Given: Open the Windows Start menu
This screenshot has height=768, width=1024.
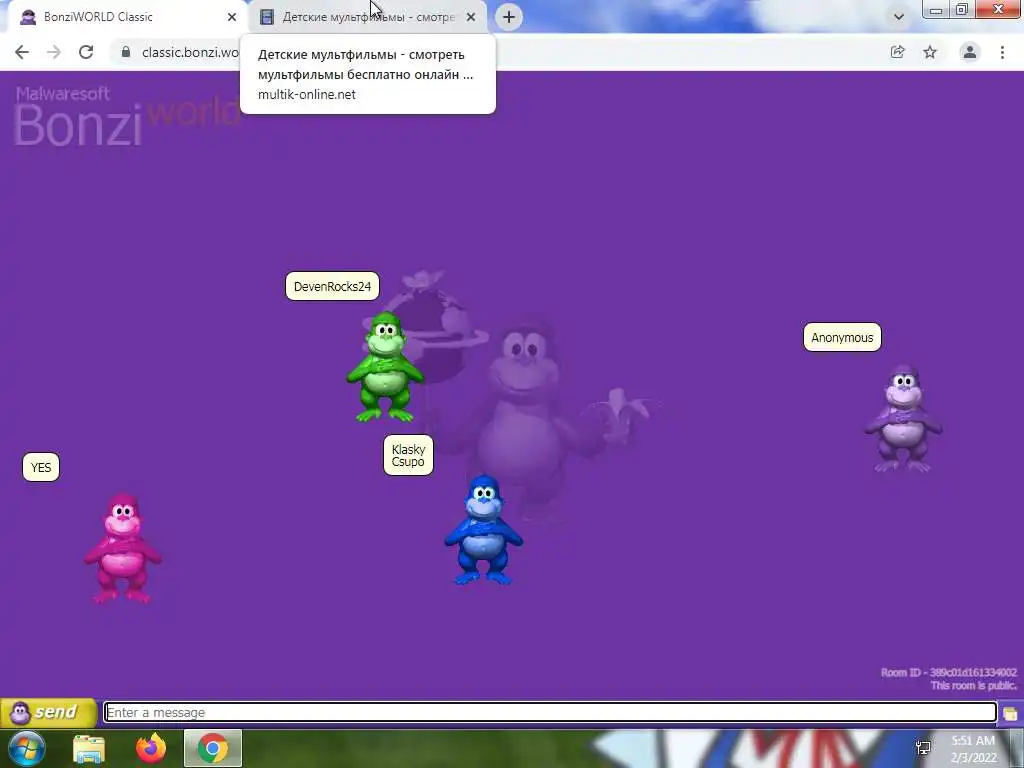Looking at the screenshot, I should (x=27, y=748).
